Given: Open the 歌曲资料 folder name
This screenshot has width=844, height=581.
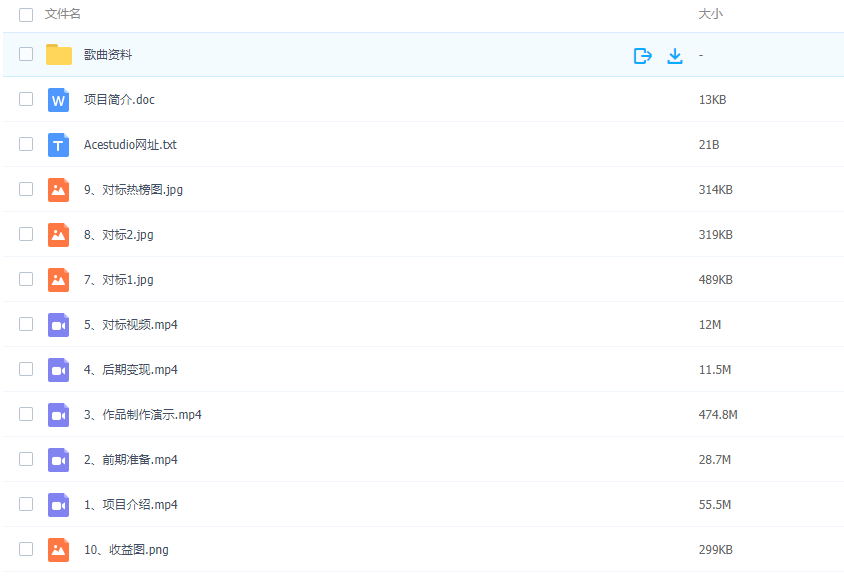Looking at the screenshot, I should point(108,55).
